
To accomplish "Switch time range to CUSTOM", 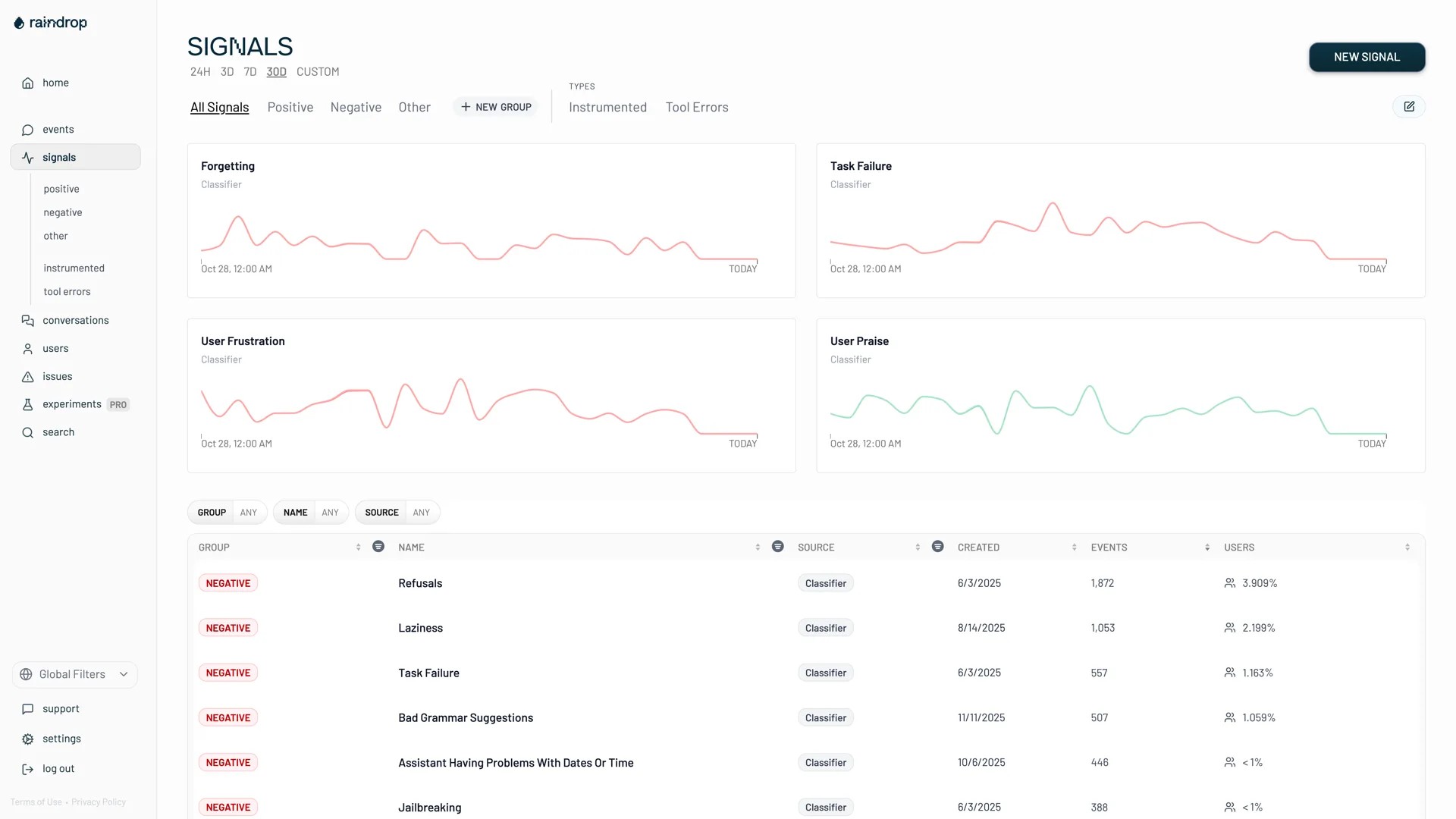I will (x=318, y=72).
